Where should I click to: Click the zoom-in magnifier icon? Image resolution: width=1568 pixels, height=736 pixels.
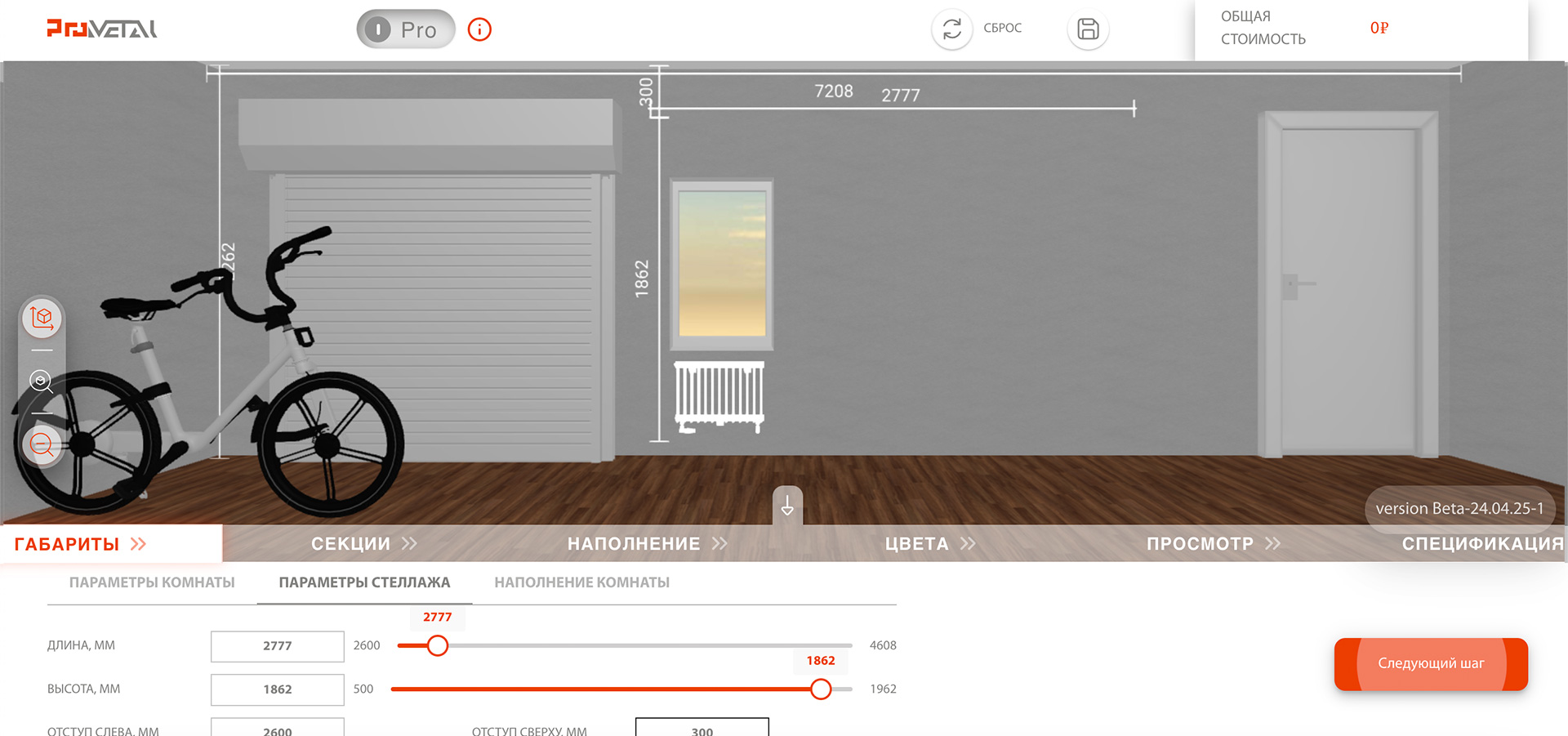point(42,381)
